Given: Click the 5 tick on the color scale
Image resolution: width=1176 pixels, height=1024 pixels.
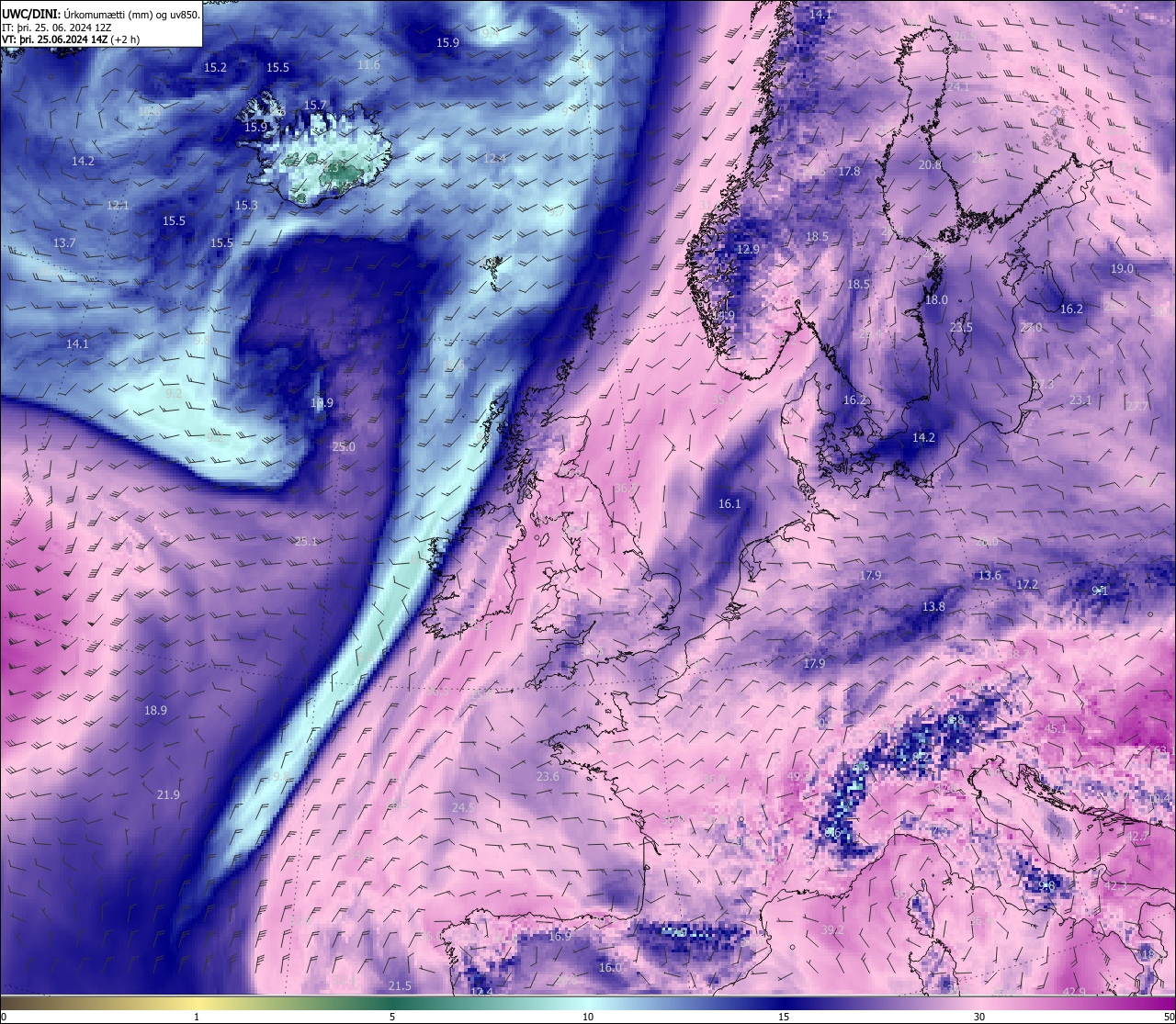Looking at the screenshot, I should [392, 1017].
